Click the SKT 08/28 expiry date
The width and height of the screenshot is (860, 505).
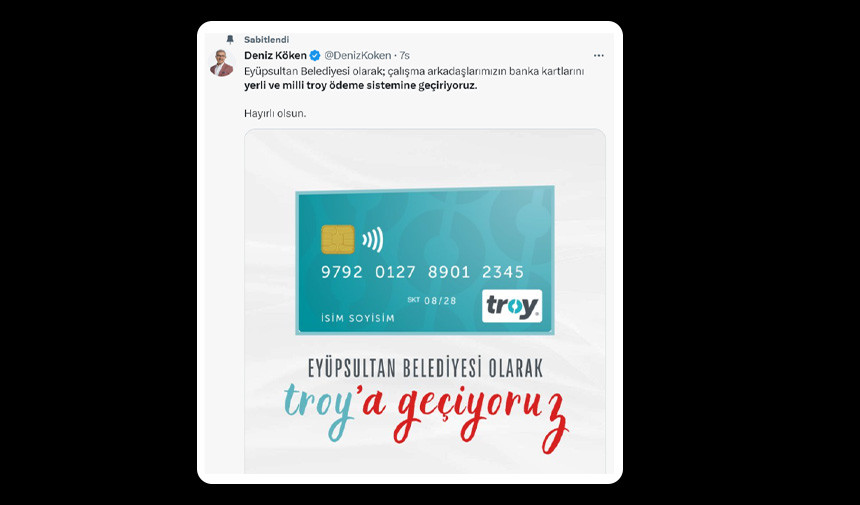coord(432,300)
